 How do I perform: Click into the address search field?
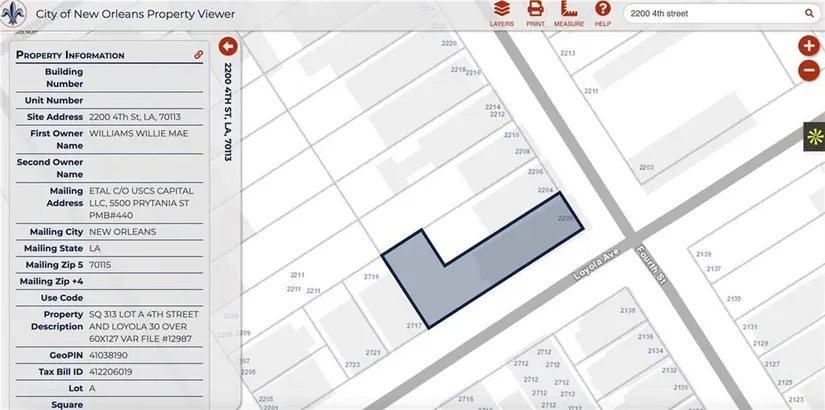click(x=713, y=14)
